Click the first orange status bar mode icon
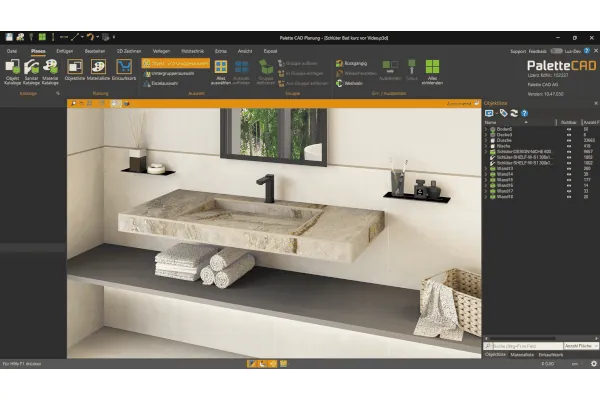The width and height of the screenshot is (600, 400). [251, 364]
